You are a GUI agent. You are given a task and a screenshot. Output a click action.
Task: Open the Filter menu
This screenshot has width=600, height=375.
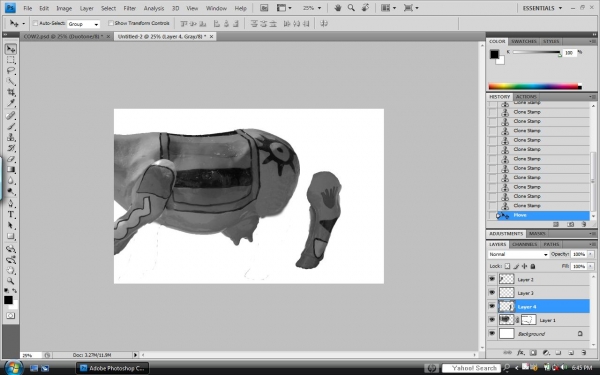pyautogui.click(x=130, y=8)
